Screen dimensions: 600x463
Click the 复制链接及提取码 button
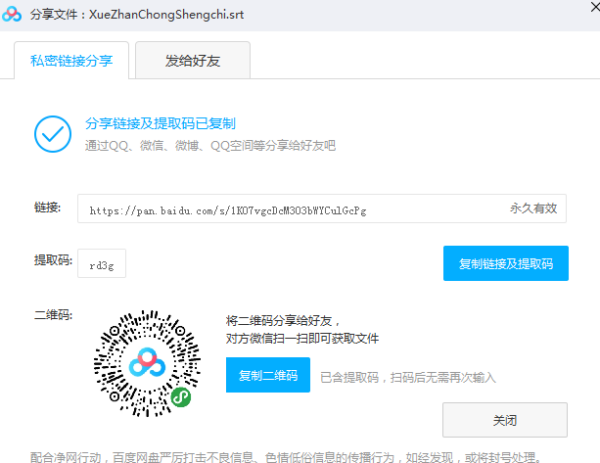pyautogui.click(x=506, y=263)
